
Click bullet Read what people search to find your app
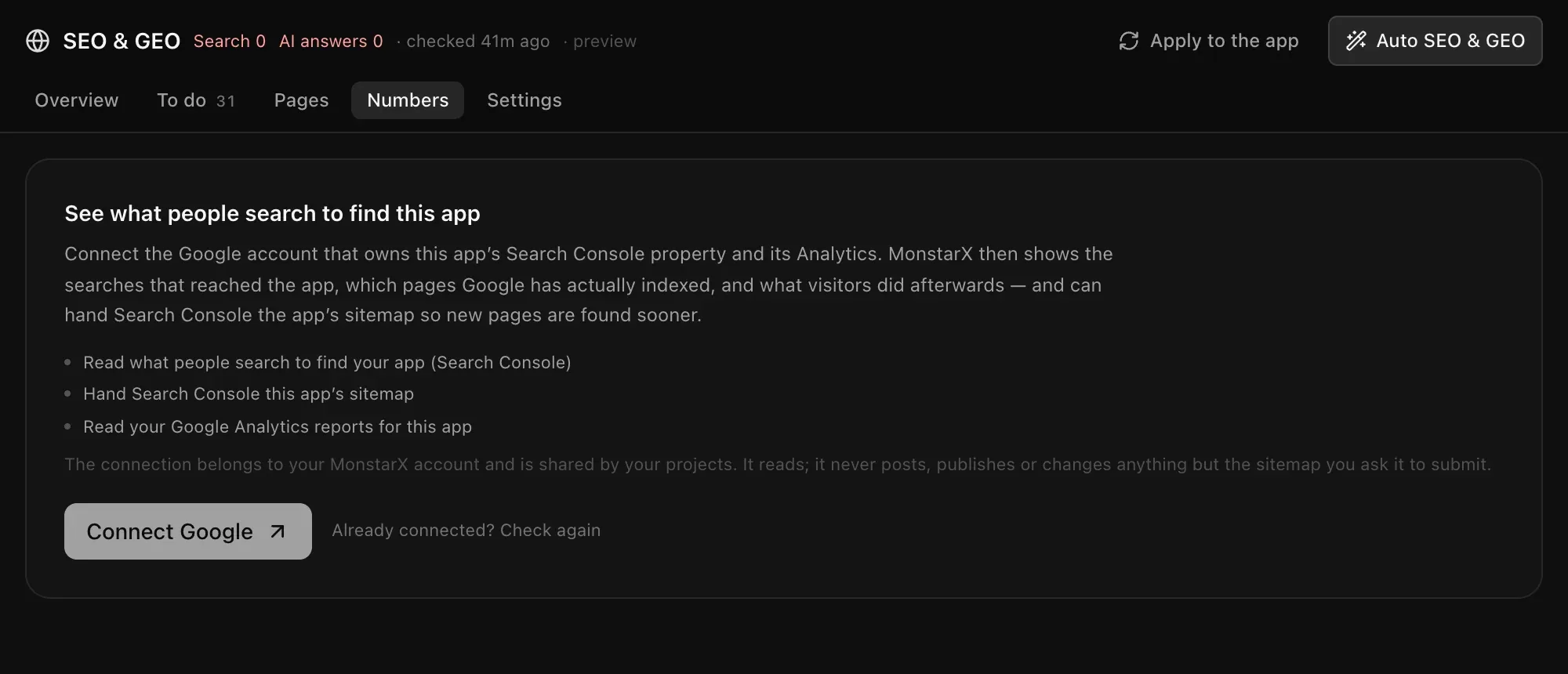click(327, 362)
